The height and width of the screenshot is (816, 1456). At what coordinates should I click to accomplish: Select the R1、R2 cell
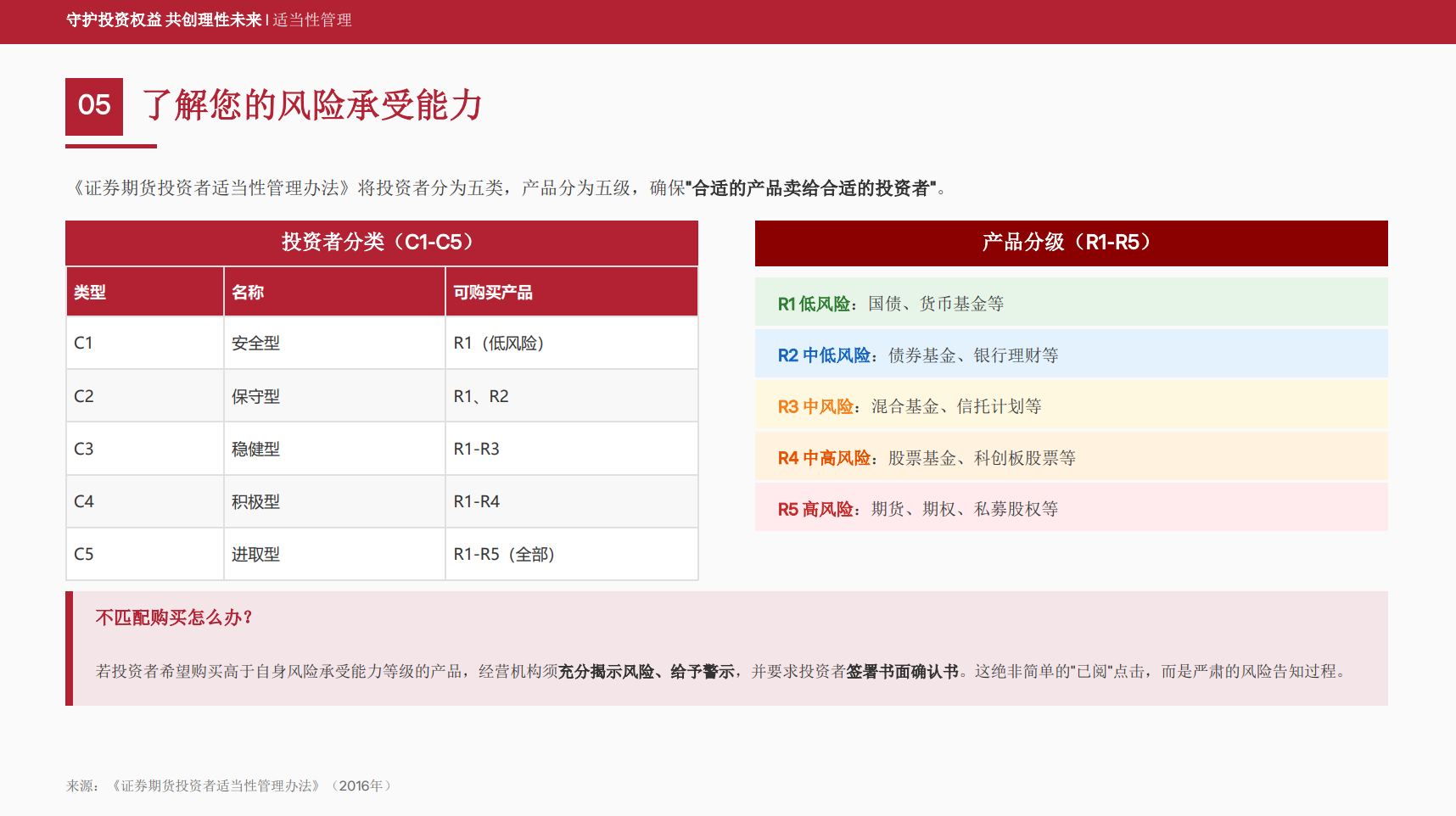point(571,396)
